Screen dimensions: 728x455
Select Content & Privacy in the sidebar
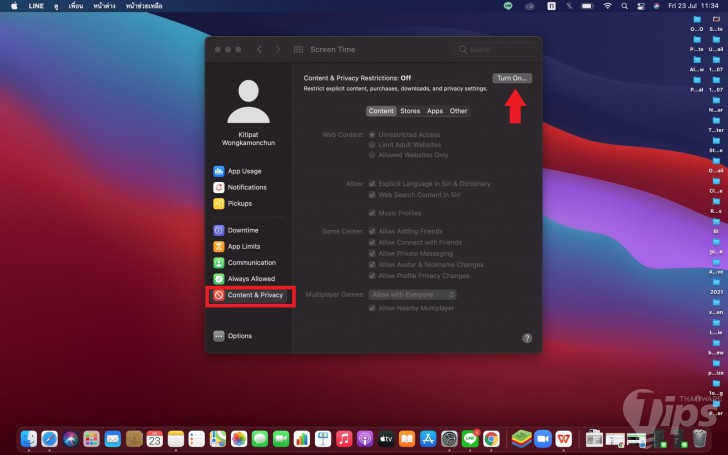click(248, 295)
